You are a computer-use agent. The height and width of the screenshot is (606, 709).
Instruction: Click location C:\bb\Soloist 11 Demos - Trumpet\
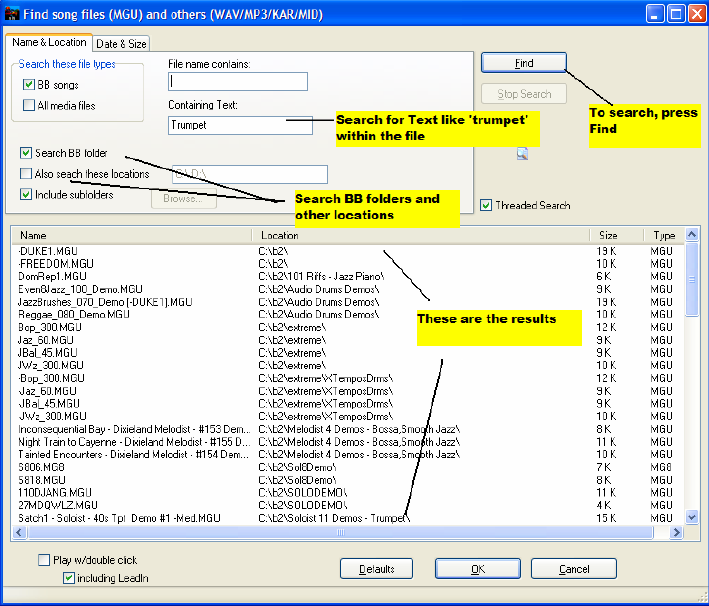tap(334, 518)
